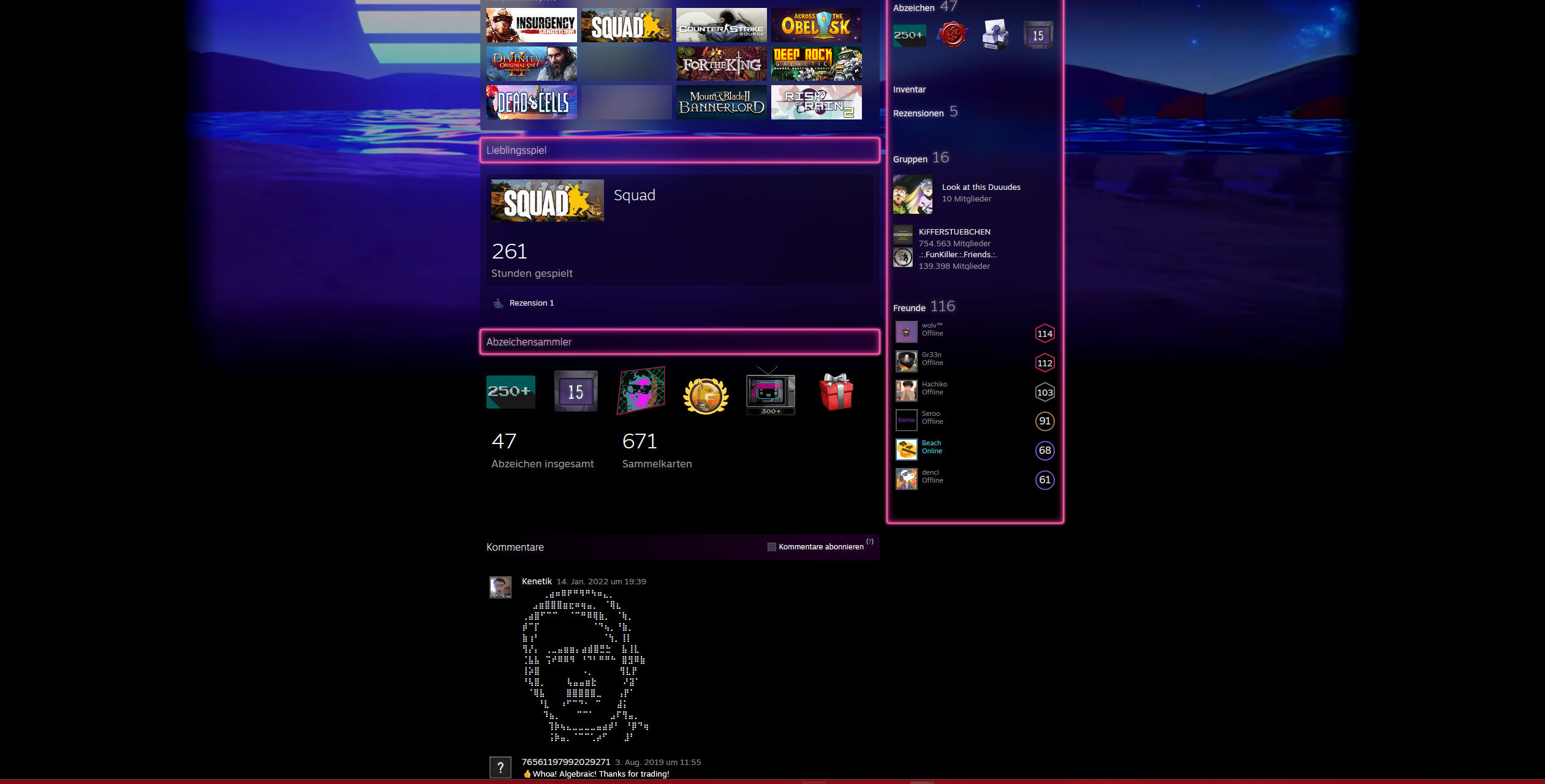The height and width of the screenshot is (784, 1545).
Task: Click the golden laurel badge icon
Action: pos(706,396)
